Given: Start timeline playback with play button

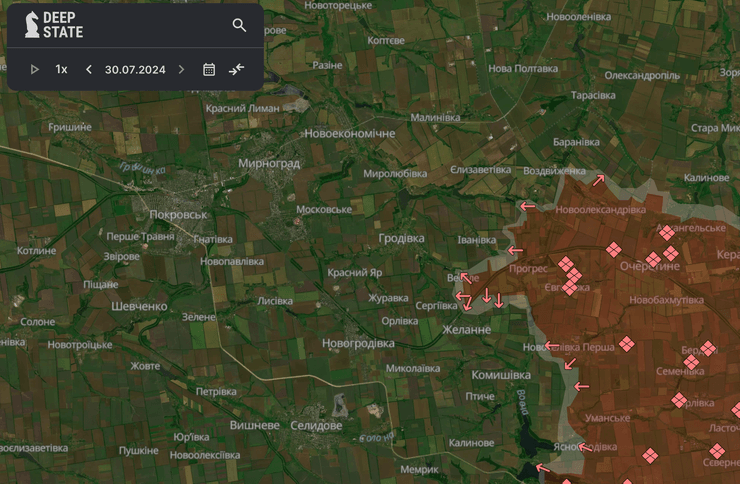Looking at the screenshot, I should 35,69.
